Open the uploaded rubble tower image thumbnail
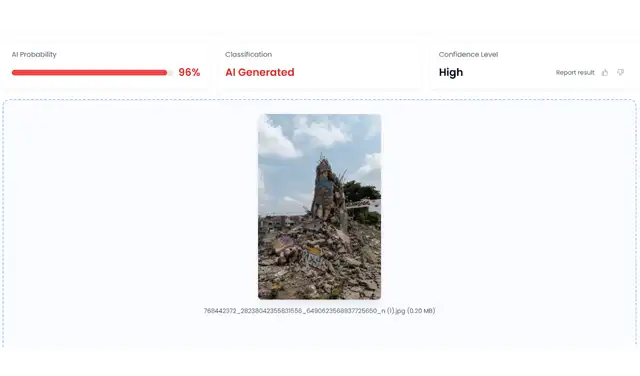The image size is (640, 376). [320, 207]
